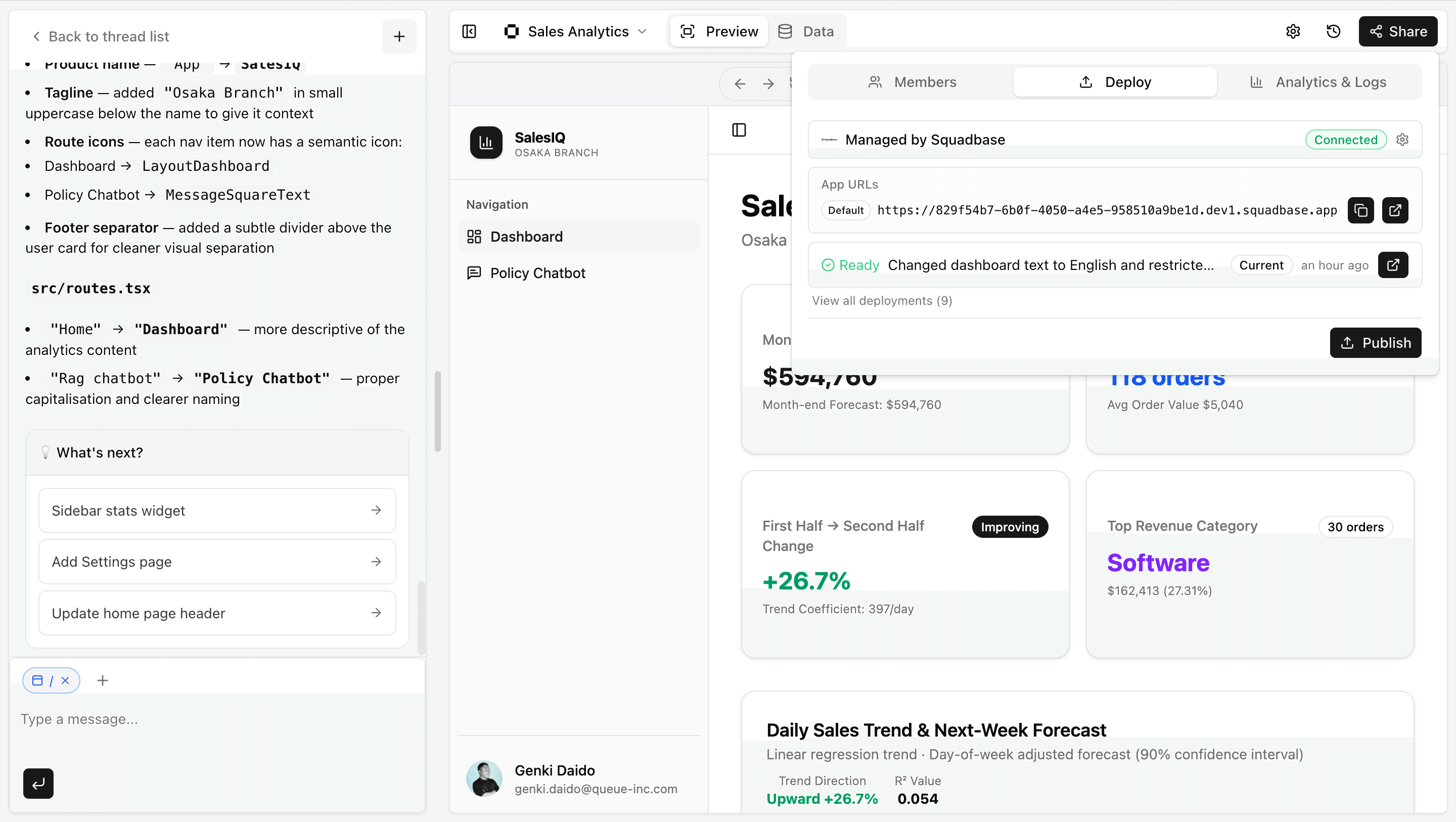1456x822 pixels.
Task: Open the Analytics & Logs tab
Action: coord(1318,82)
